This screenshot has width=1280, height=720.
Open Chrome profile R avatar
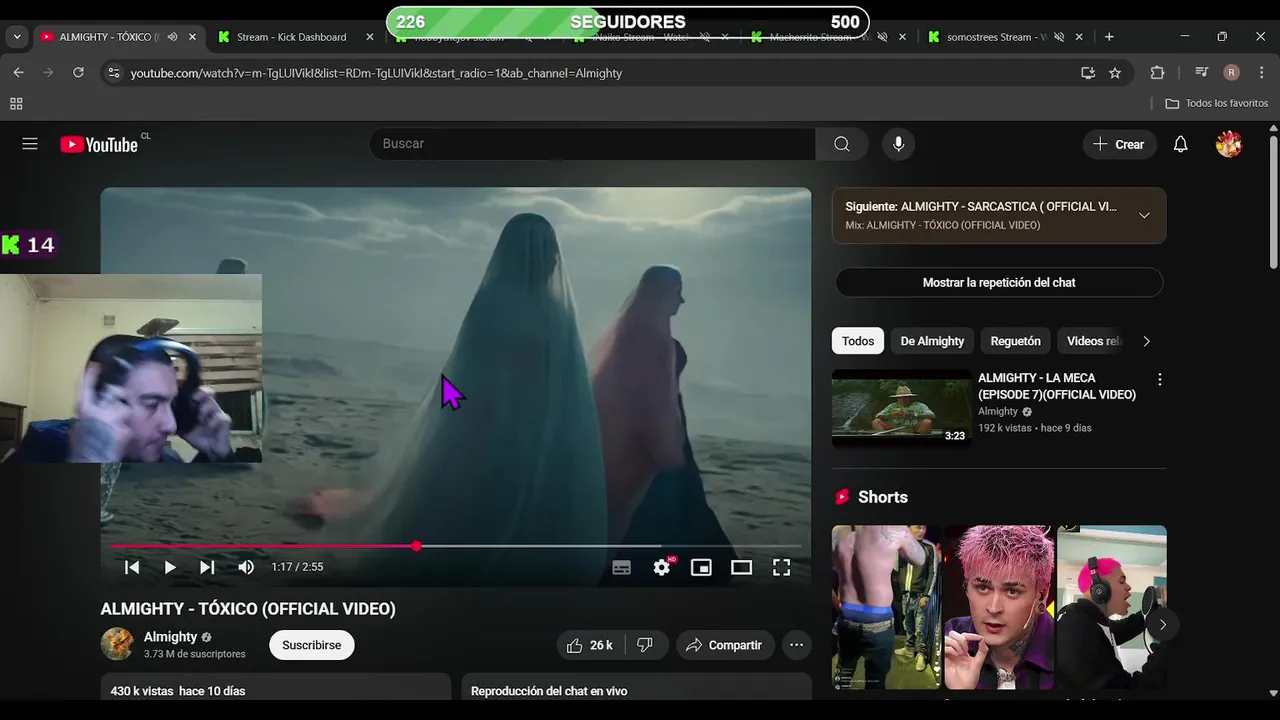[1231, 73]
